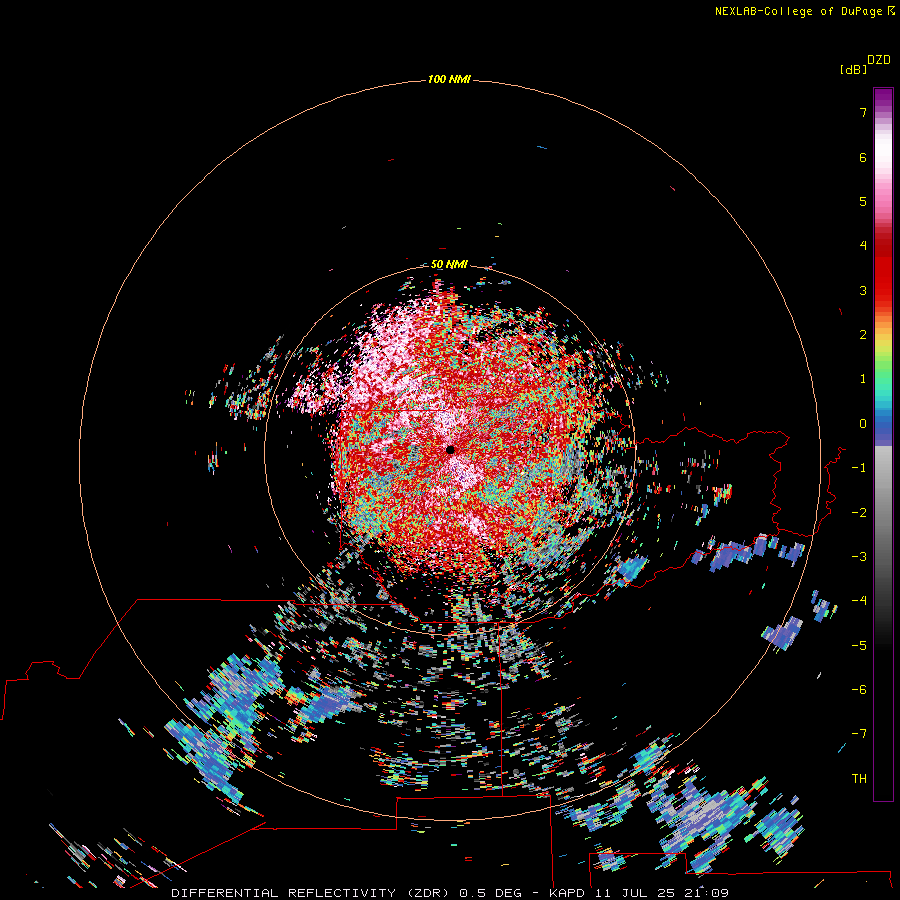Click the scale value 4 on the legend
The width and height of the screenshot is (900, 900).
(x=863, y=246)
